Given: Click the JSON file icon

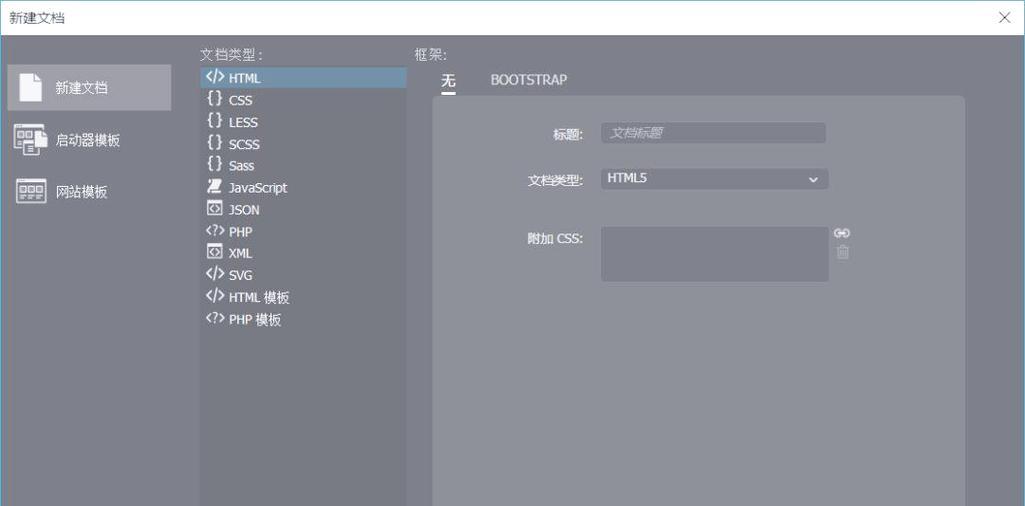Looking at the screenshot, I should click(214, 209).
